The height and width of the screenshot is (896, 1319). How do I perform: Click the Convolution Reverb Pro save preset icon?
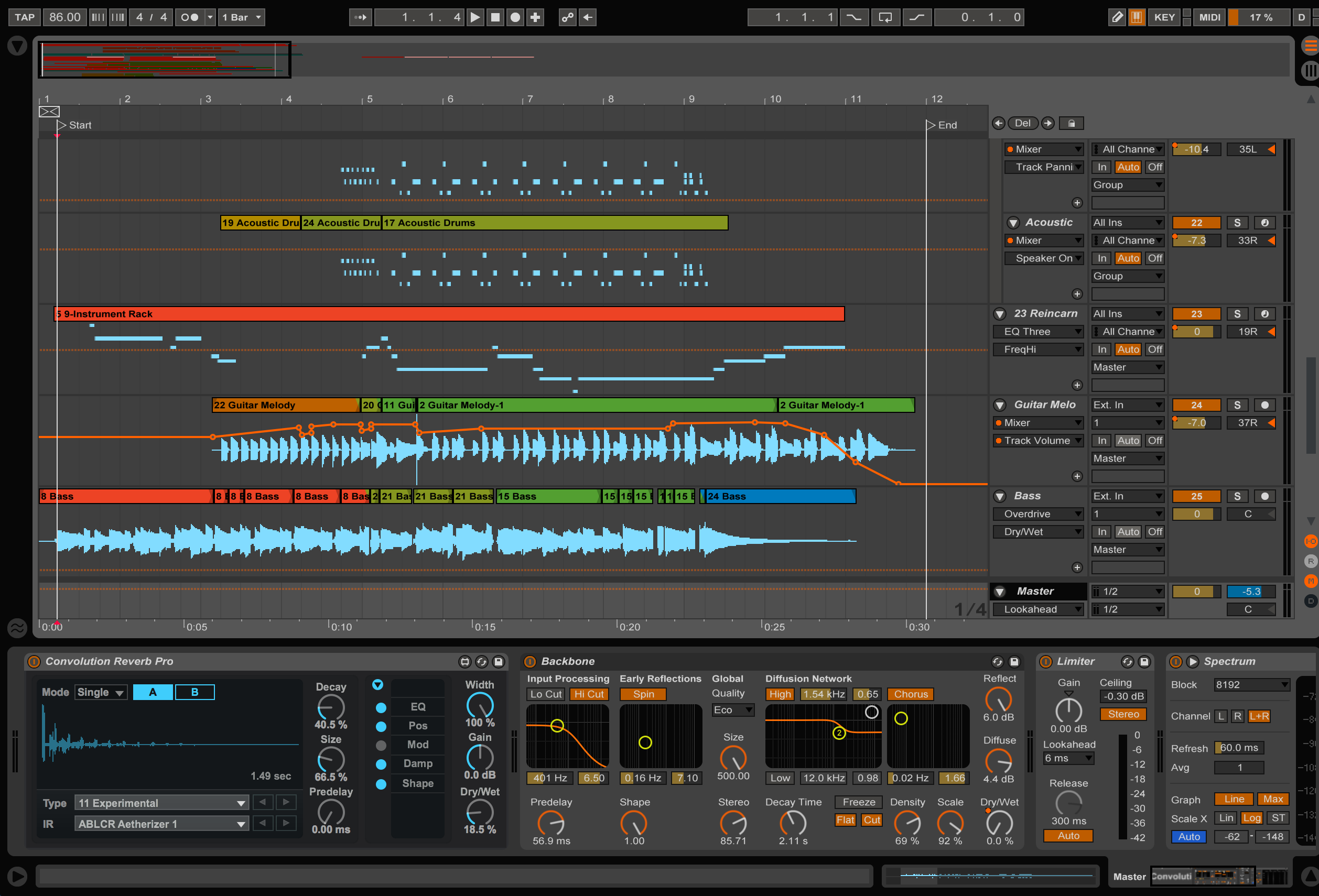point(499,661)
